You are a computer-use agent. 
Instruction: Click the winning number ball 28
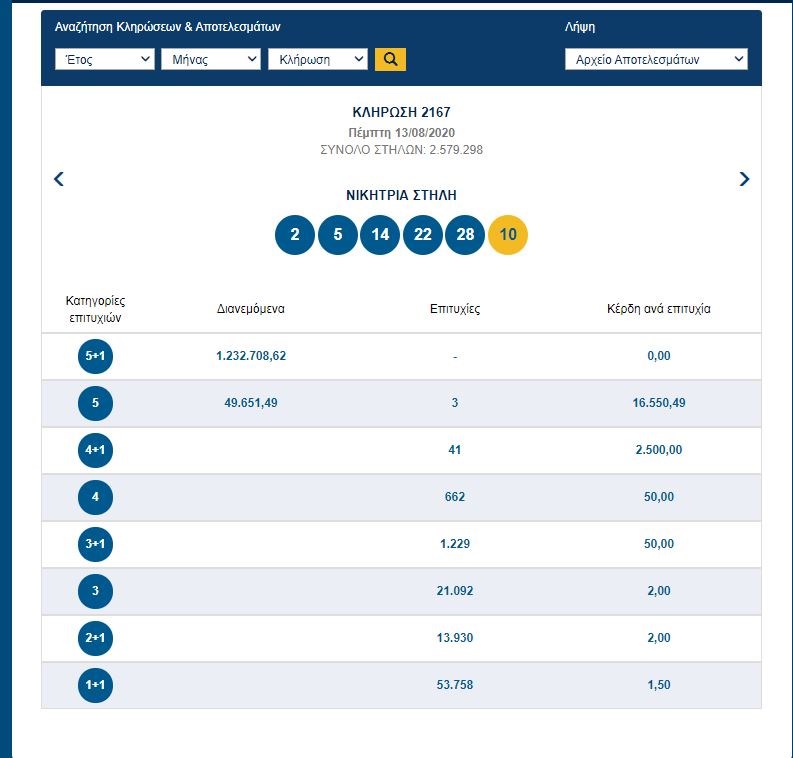pos(465,236)
